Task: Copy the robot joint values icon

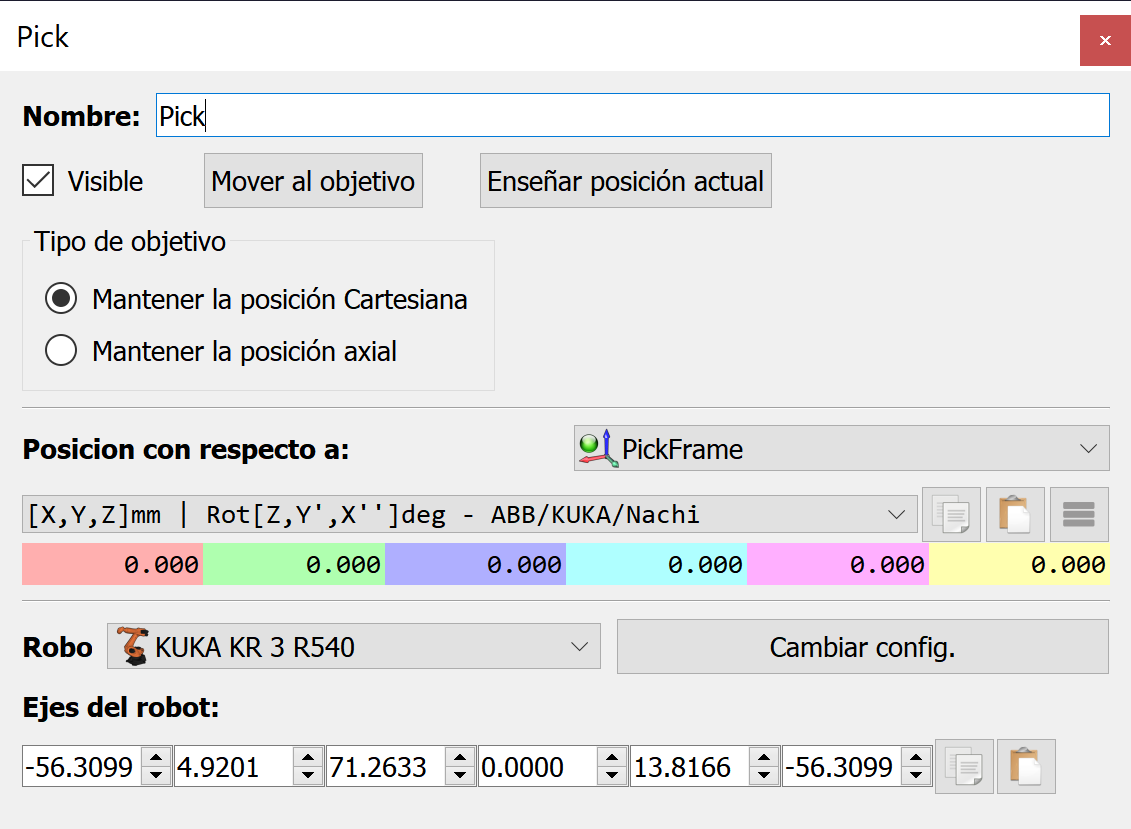Action: [x=964, y=768]
